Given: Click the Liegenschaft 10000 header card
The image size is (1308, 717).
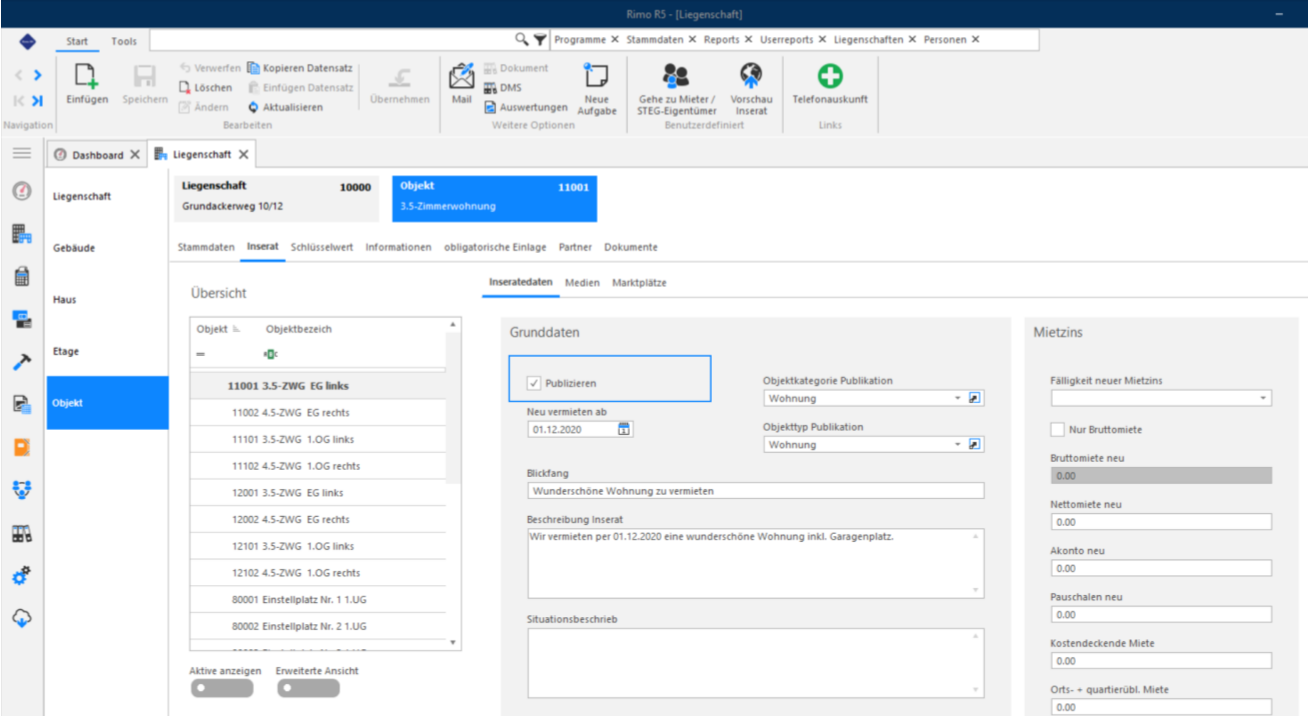Looking at the screenshot, I should coord(276,197).
